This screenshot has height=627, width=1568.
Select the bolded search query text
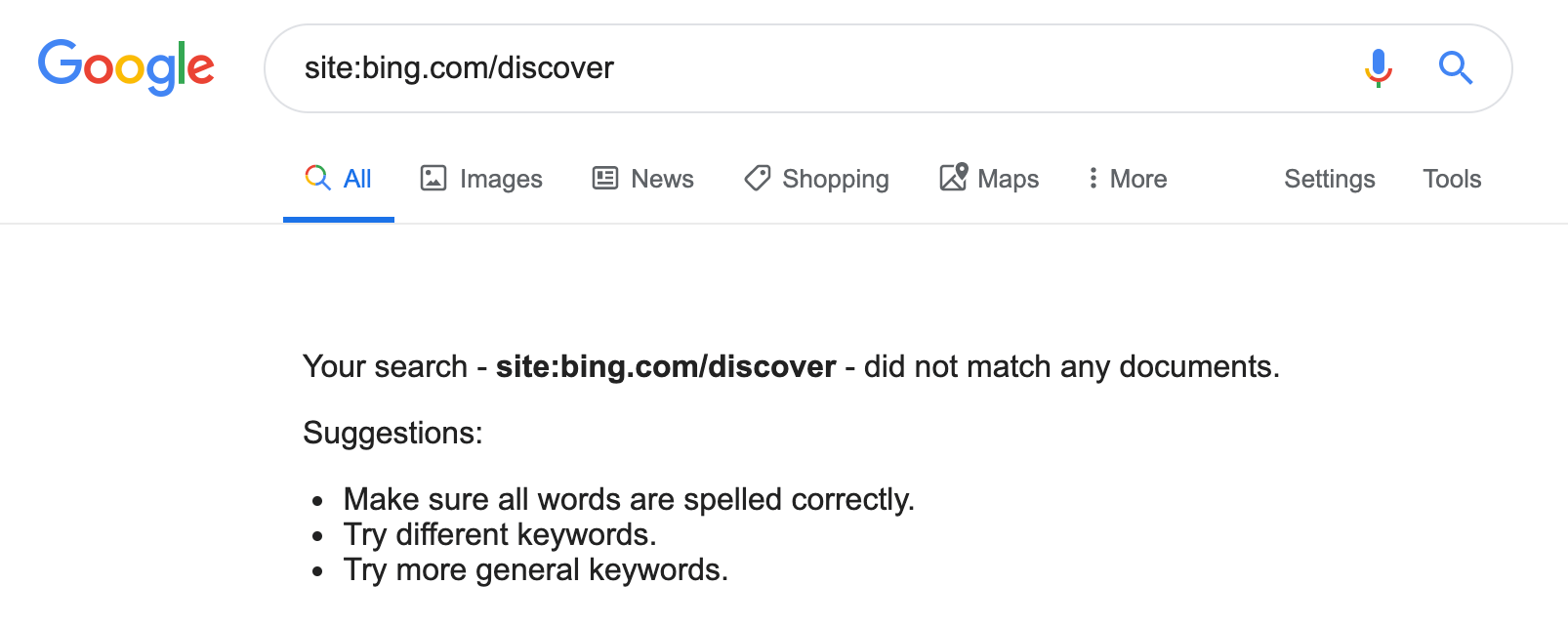click(x=667, y=367)
